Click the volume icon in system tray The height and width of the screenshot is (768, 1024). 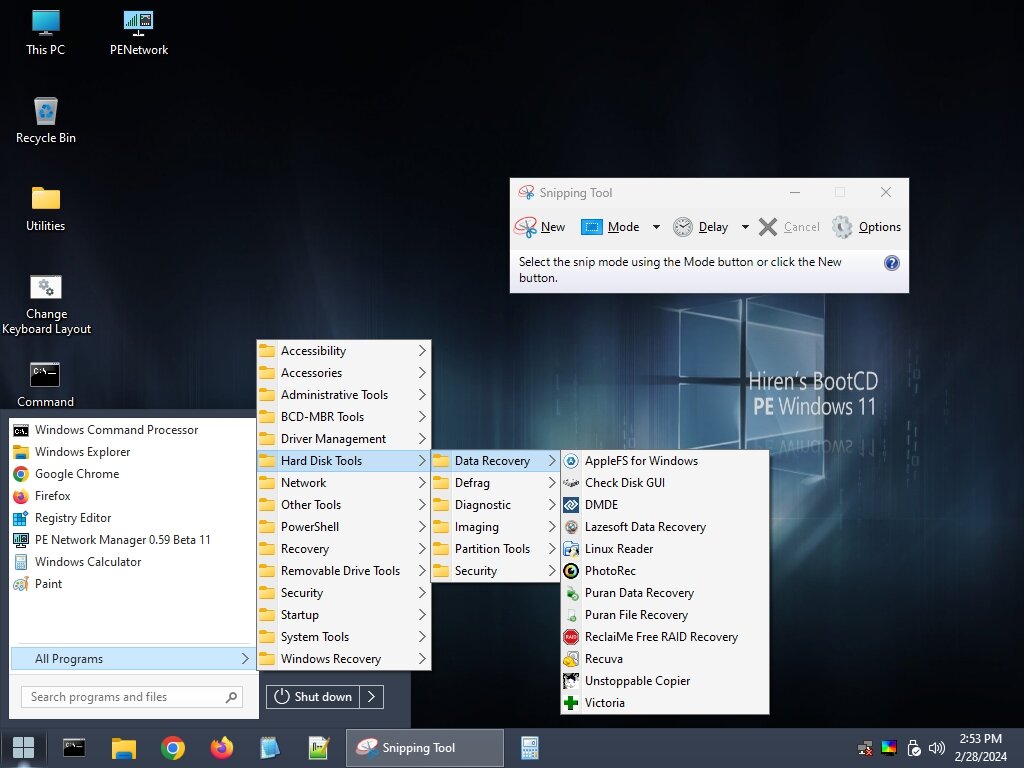click(936, 748)
